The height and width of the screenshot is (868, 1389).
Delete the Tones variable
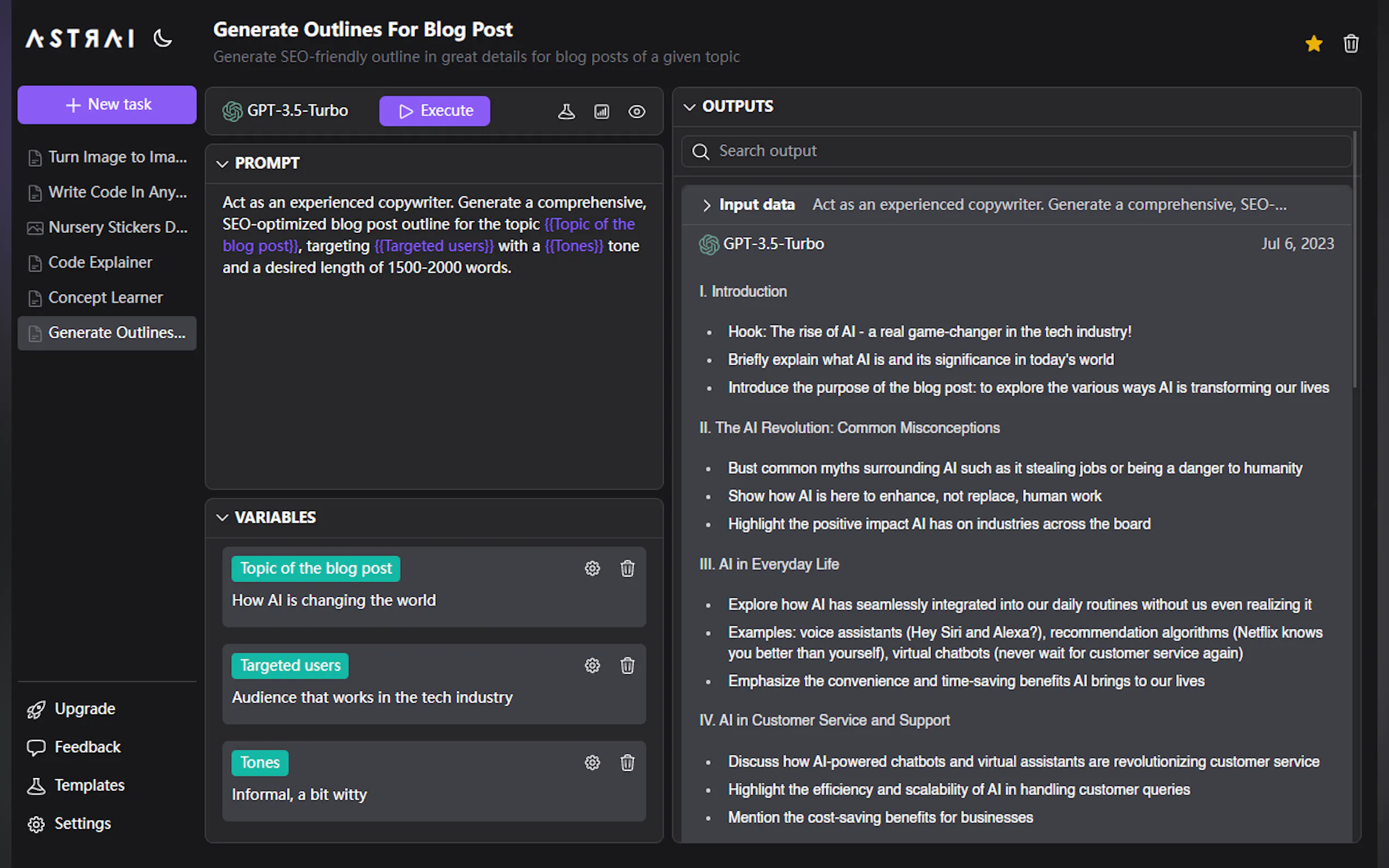click(627, 763)
